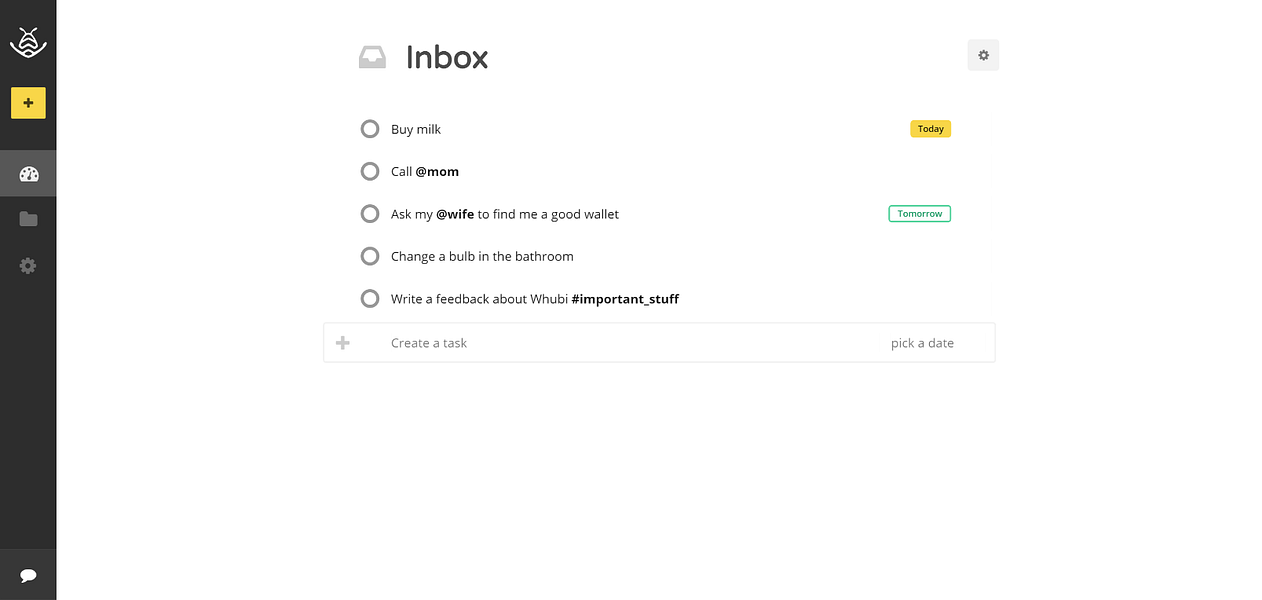Mark Buy milk as complete
Screen dimensions: 1262x600
pyautogui.click(x=370, y=129)
